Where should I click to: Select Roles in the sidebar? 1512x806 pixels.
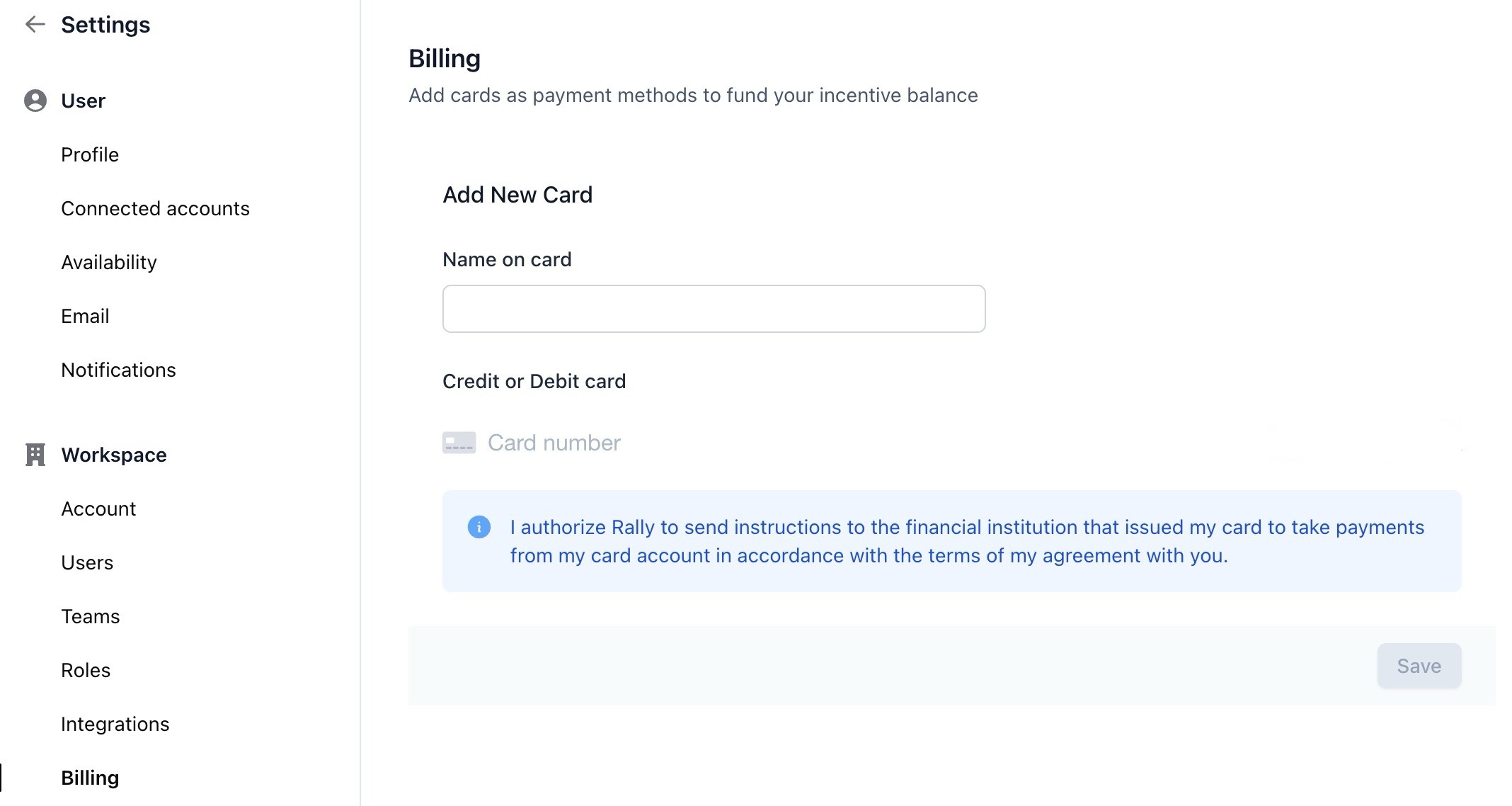[x=86, y=670]
